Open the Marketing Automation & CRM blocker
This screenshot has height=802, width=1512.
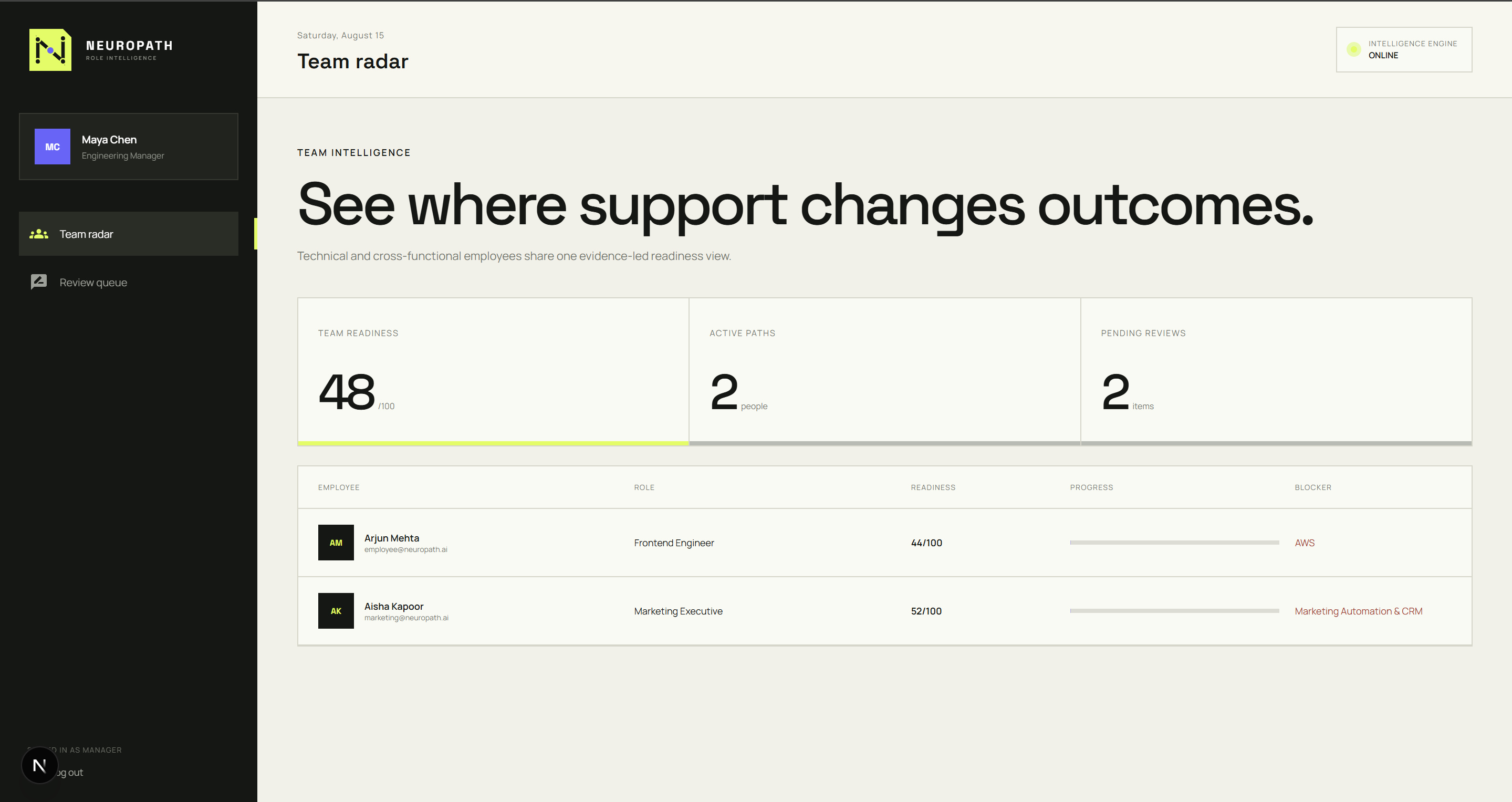click(1358, 611)
